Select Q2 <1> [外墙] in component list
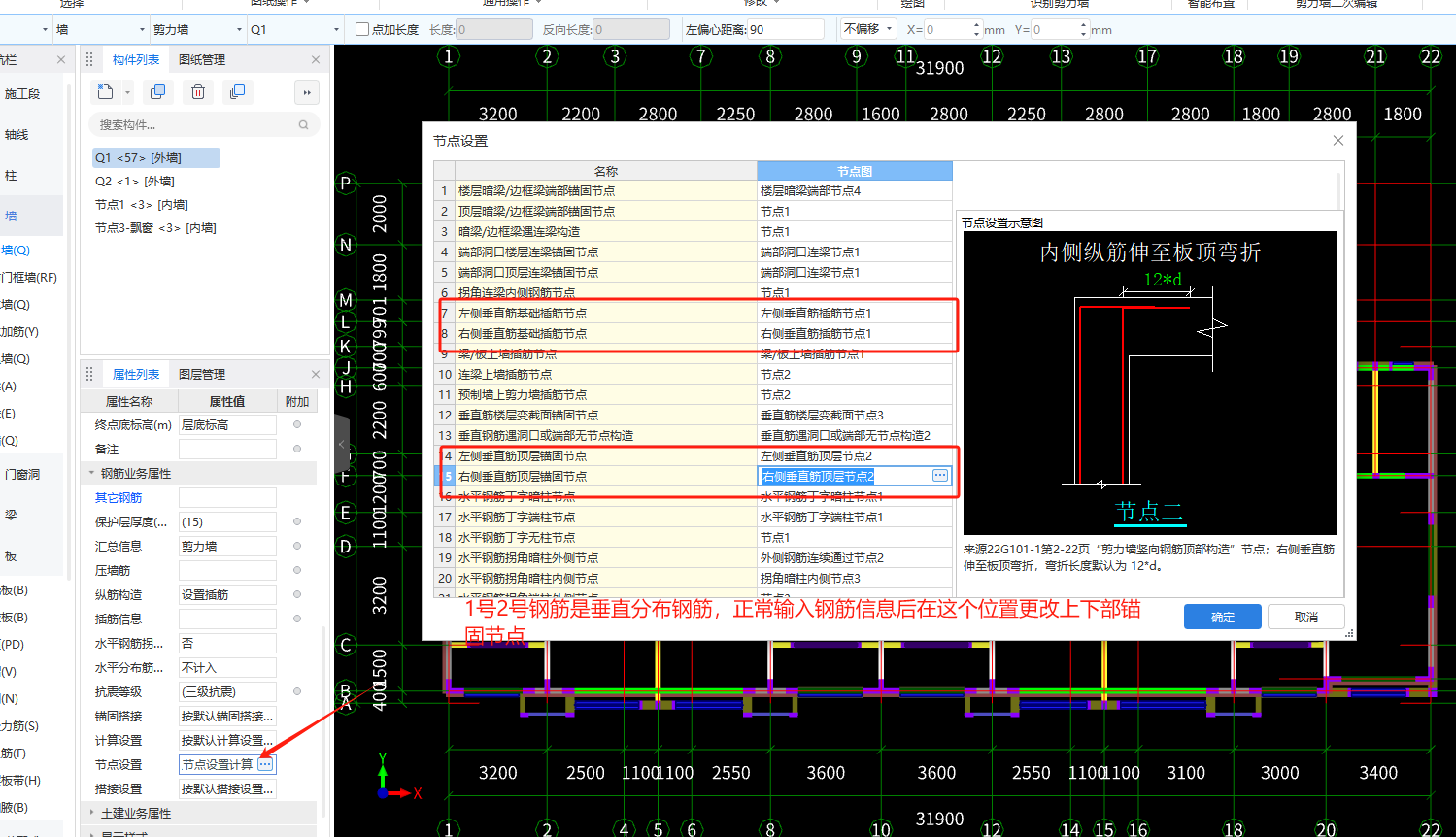Screen dimensions: 1456x837 135,182
